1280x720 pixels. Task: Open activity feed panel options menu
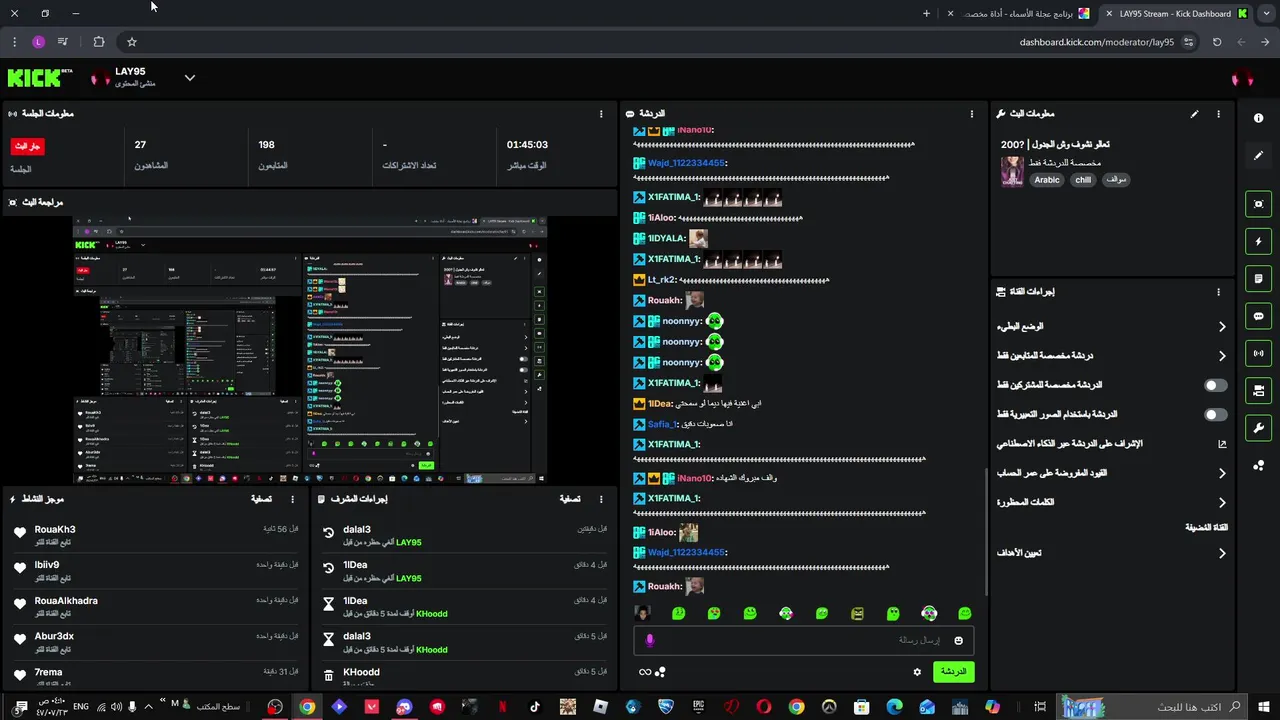293,499
